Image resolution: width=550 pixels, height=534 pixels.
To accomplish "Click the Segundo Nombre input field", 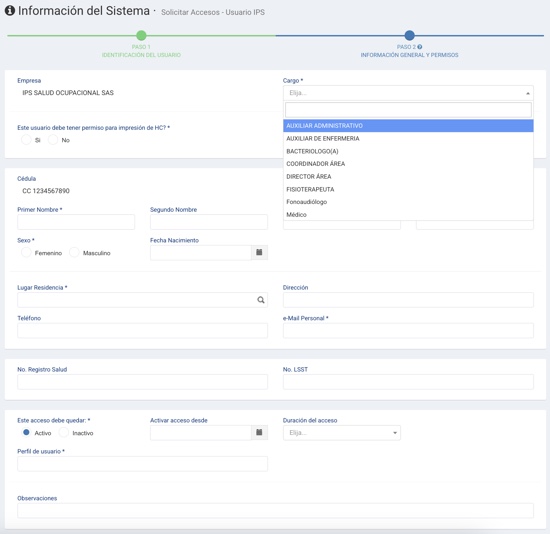I will [x=209, y=222].
